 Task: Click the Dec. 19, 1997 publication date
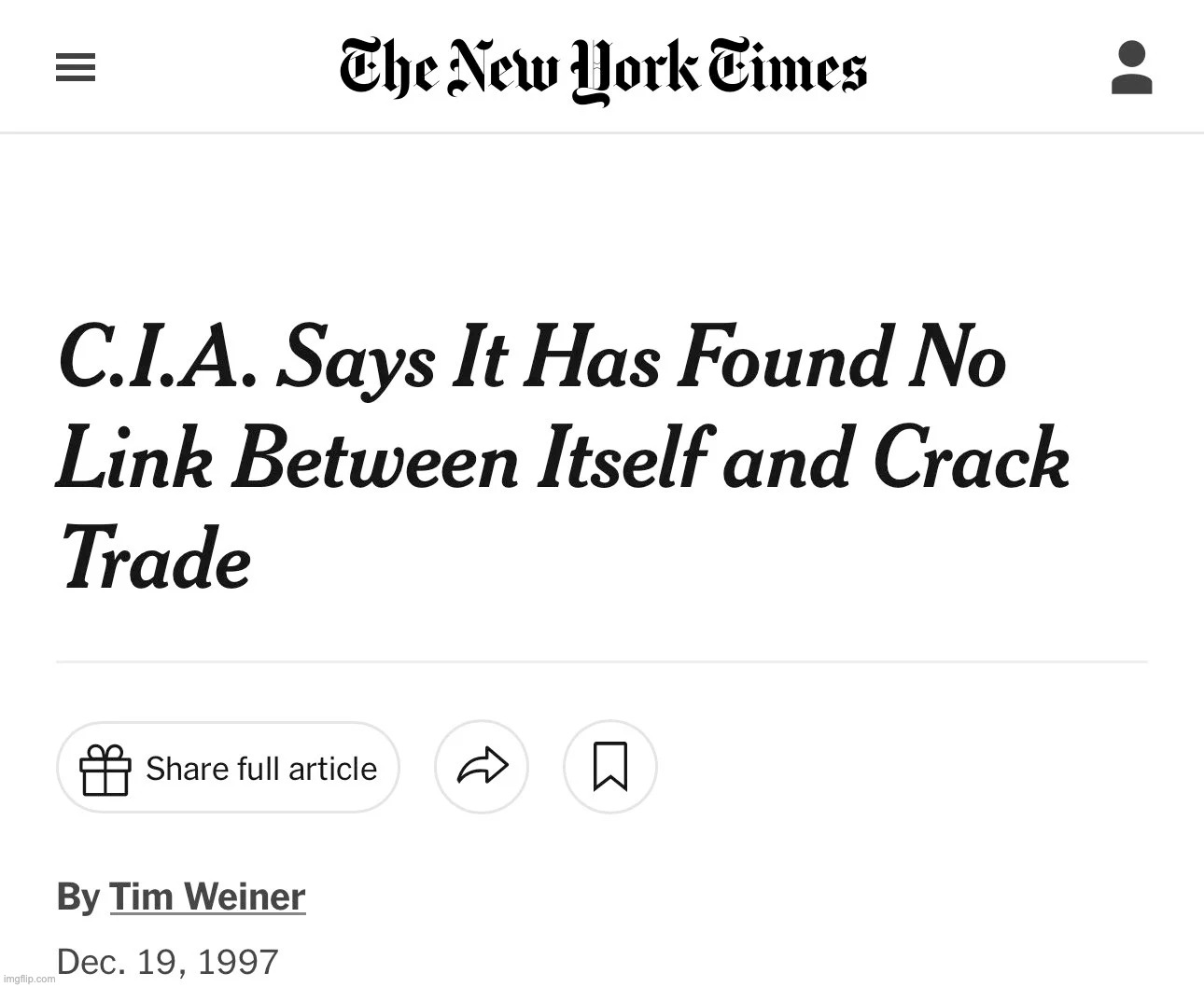point(168,962)
